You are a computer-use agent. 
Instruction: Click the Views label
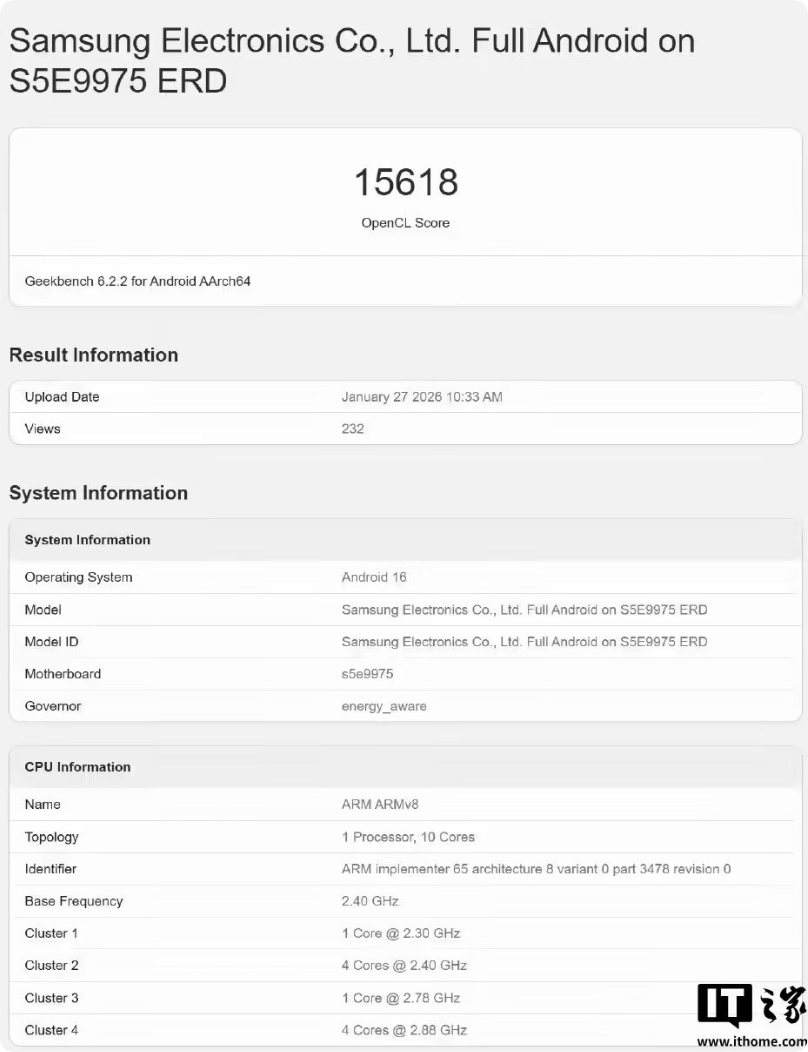click(x=42, y=429)
